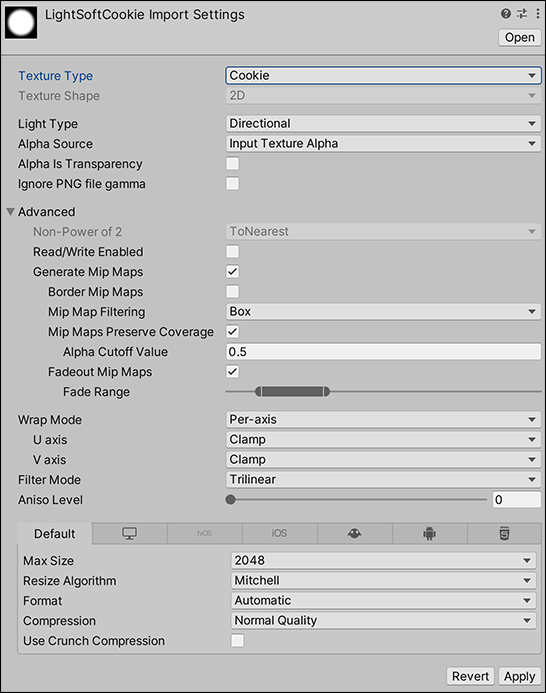Click the Alpha Cutoff Value field
The height and width of the screenshot is (693, 546).
[383, 352]
